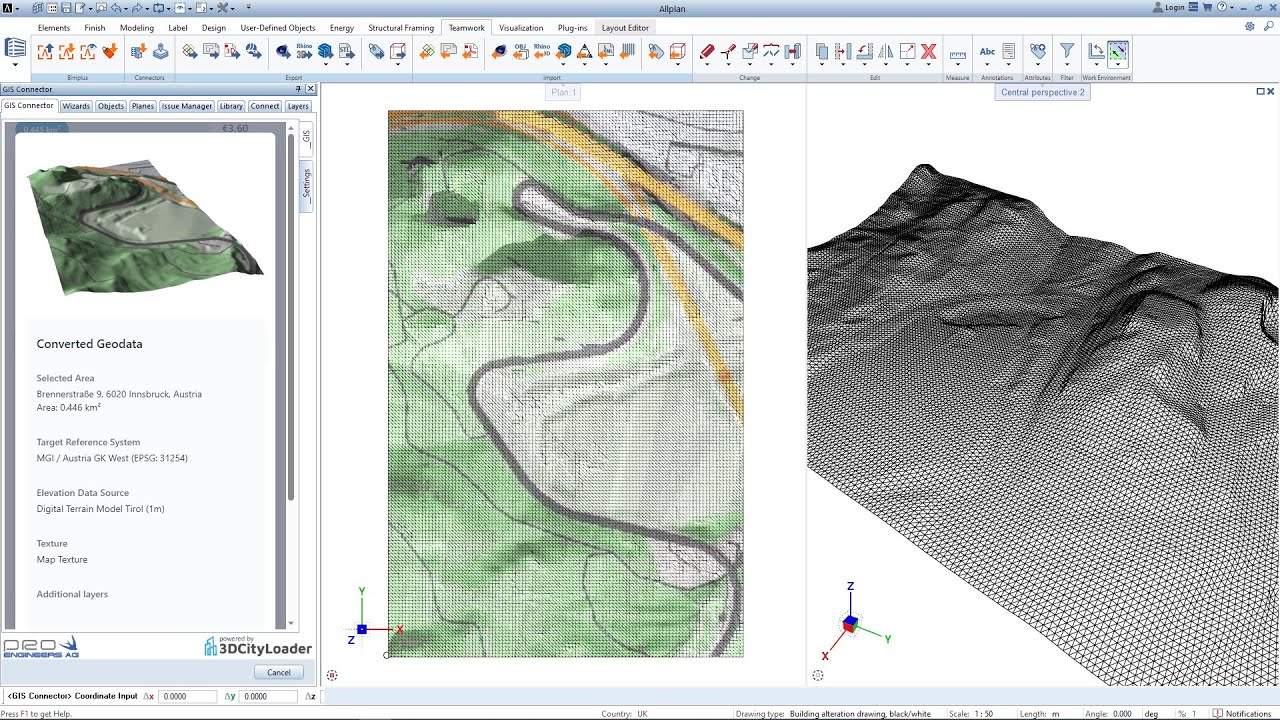The width and height of the screenshot is (1280, 720).
Task: Expand the STL export dropdown arrow
Action: tap(348, 65)
